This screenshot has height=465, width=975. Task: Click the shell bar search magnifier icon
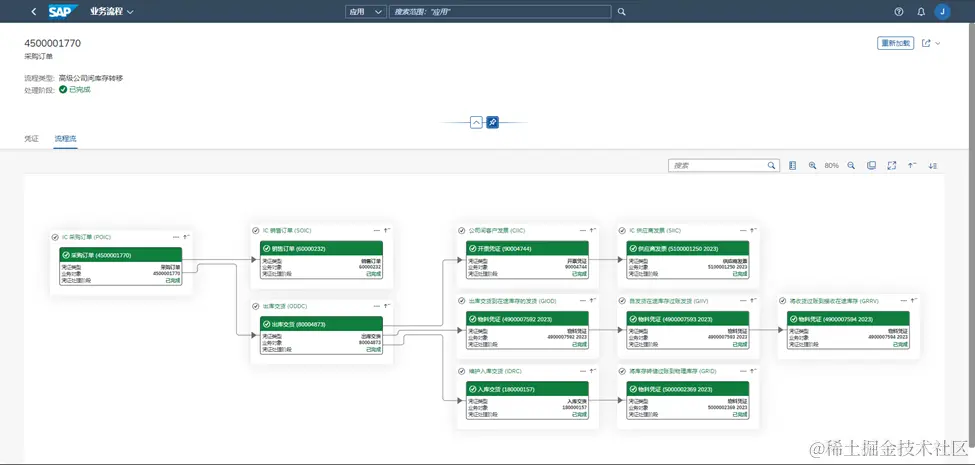click(621, 11)
